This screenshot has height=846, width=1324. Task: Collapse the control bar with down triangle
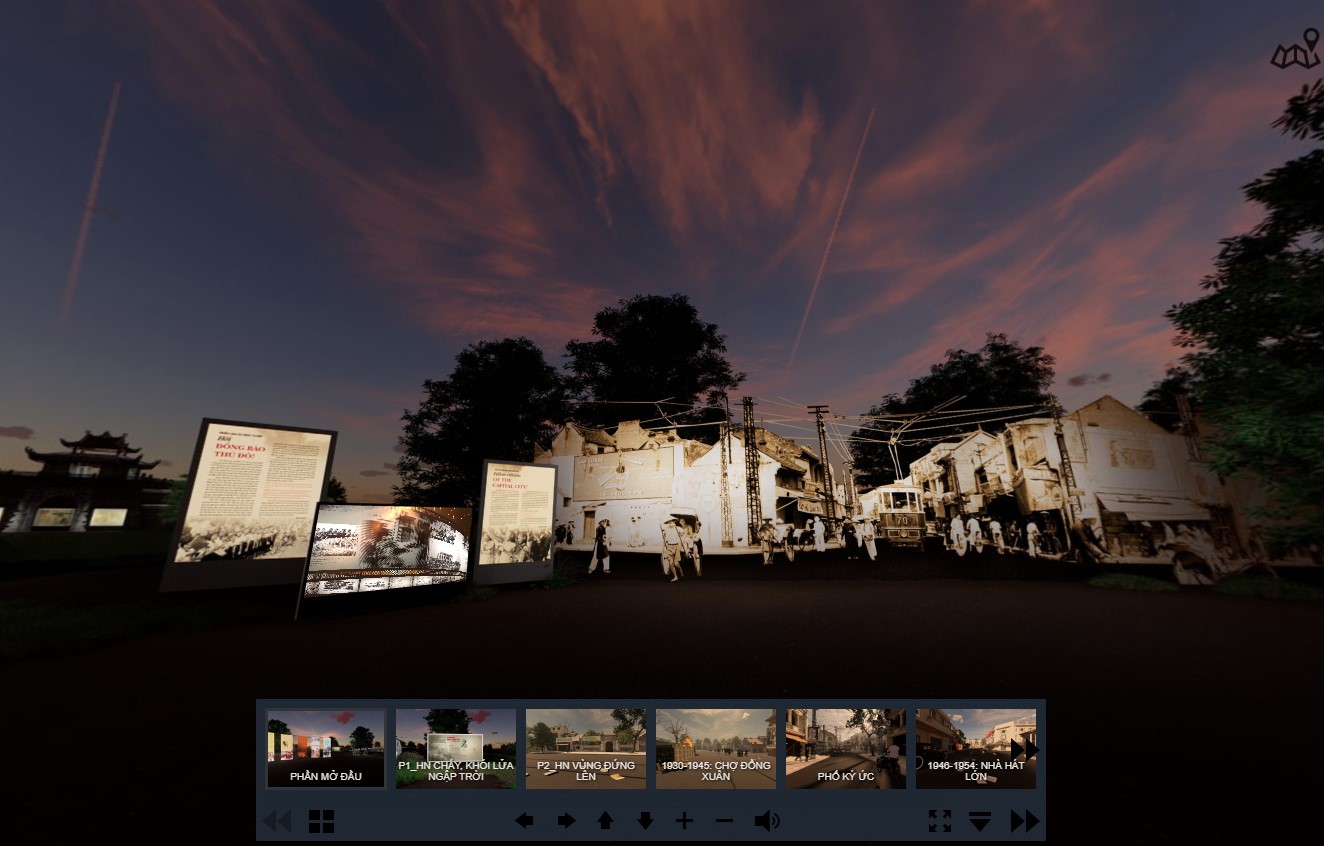click(x=980, y=821)
